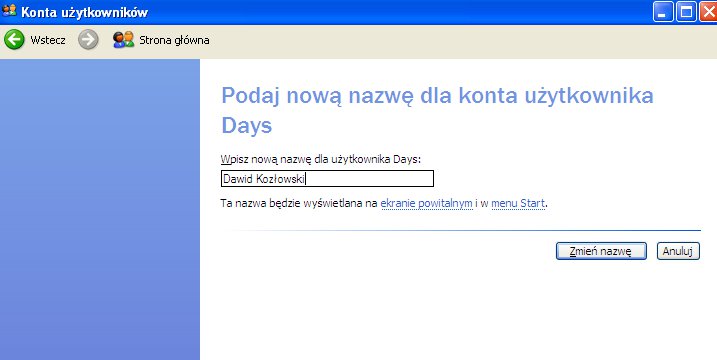The height and width of the screenshot is (360, 717).
Task: Focus the new account name text field
Action: pyautogui.click(x=327, y=179)
